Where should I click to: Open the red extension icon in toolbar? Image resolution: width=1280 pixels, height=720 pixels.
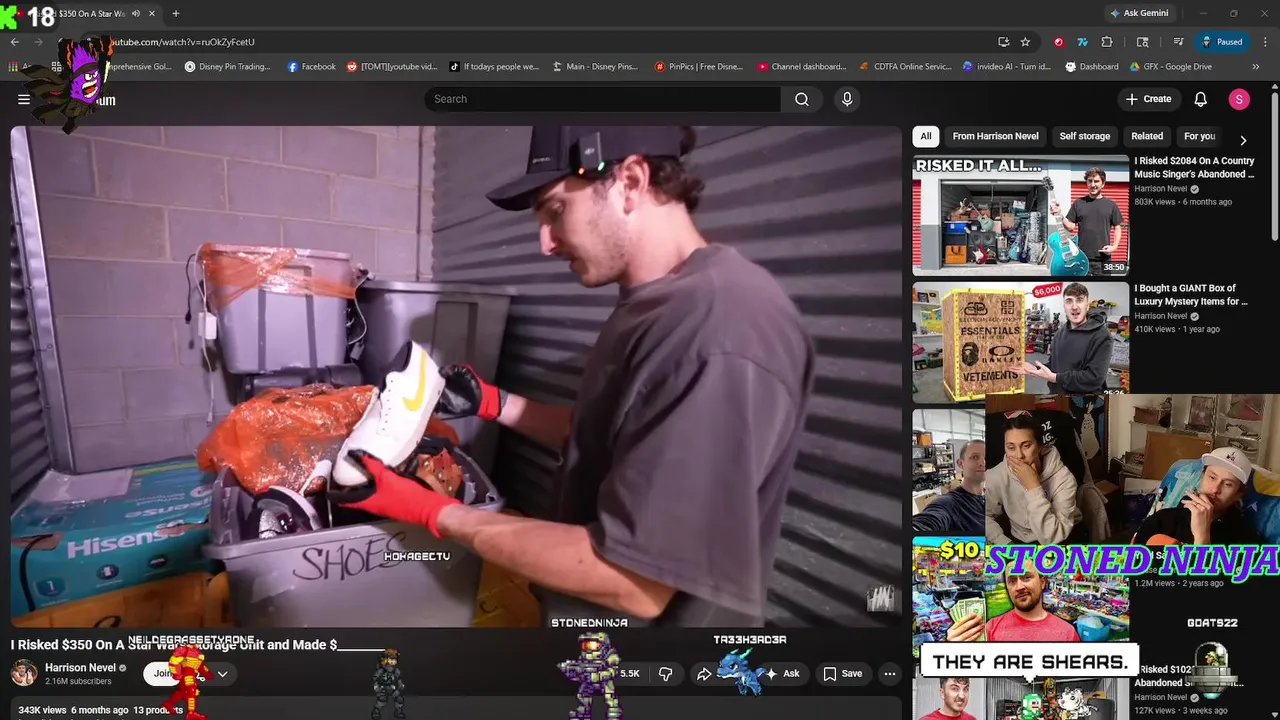pos(1058,42)
